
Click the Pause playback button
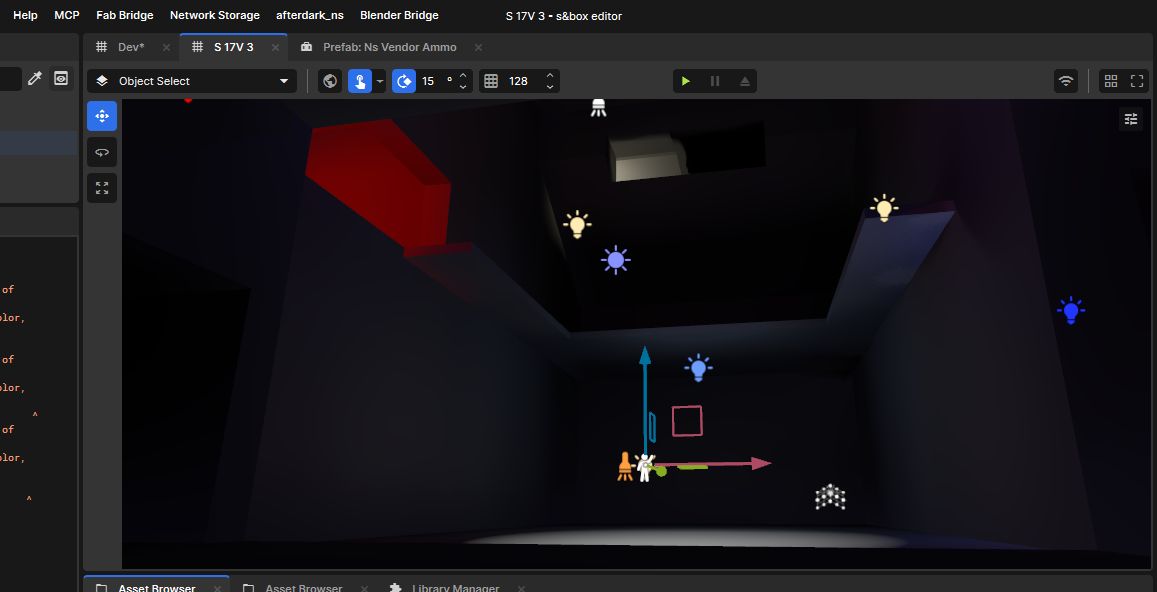(714, 81)
